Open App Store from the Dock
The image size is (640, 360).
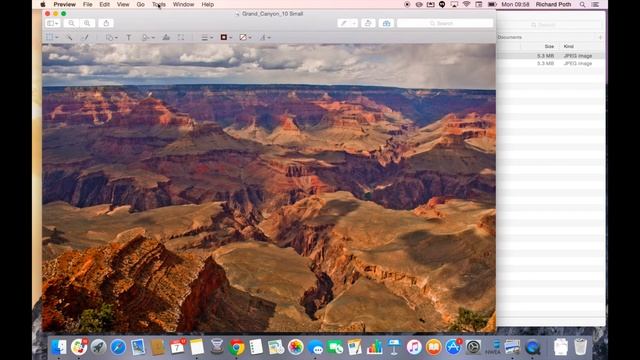click(453, 347)
